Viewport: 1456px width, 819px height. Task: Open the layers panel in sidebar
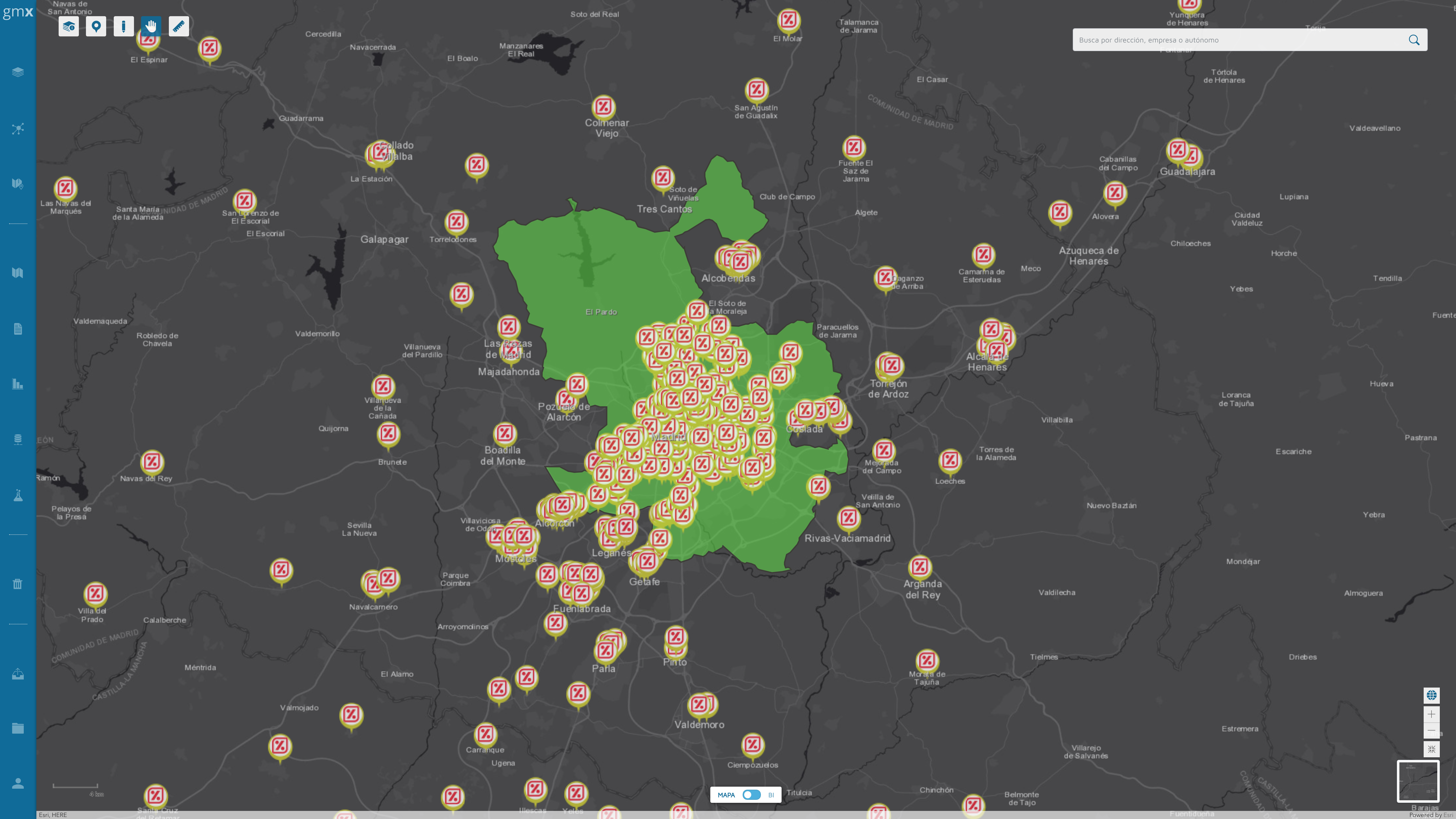point(17,72)
